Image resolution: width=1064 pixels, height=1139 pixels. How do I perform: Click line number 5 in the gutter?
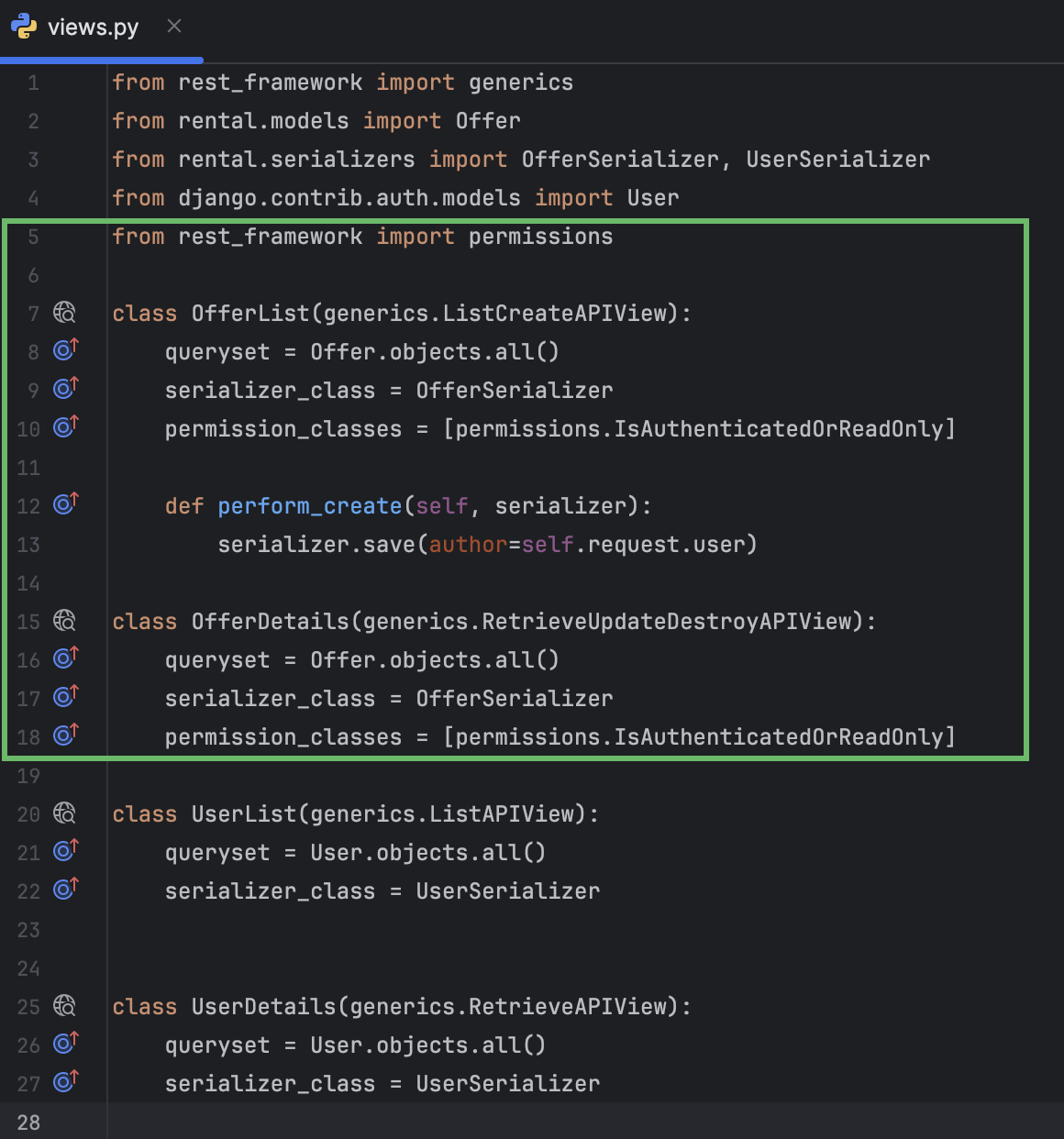[33, 237]
